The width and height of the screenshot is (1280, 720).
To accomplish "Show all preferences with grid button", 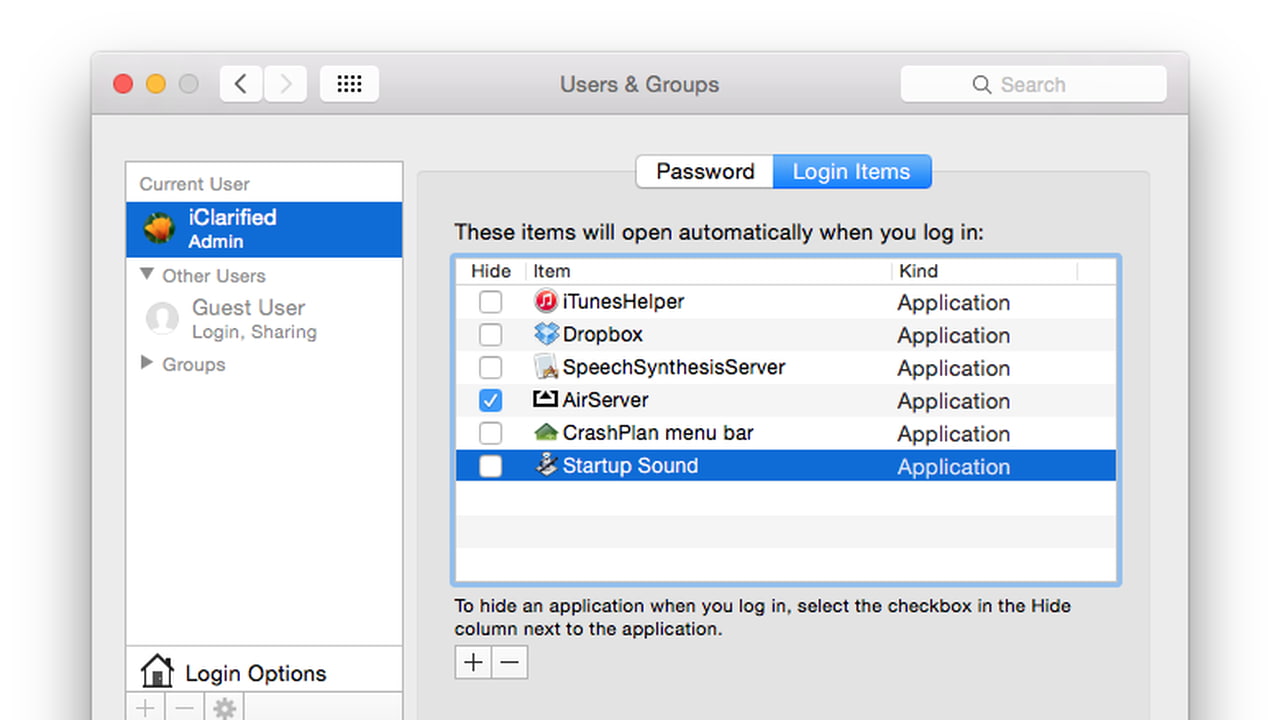I will click(x=349, y=84).
